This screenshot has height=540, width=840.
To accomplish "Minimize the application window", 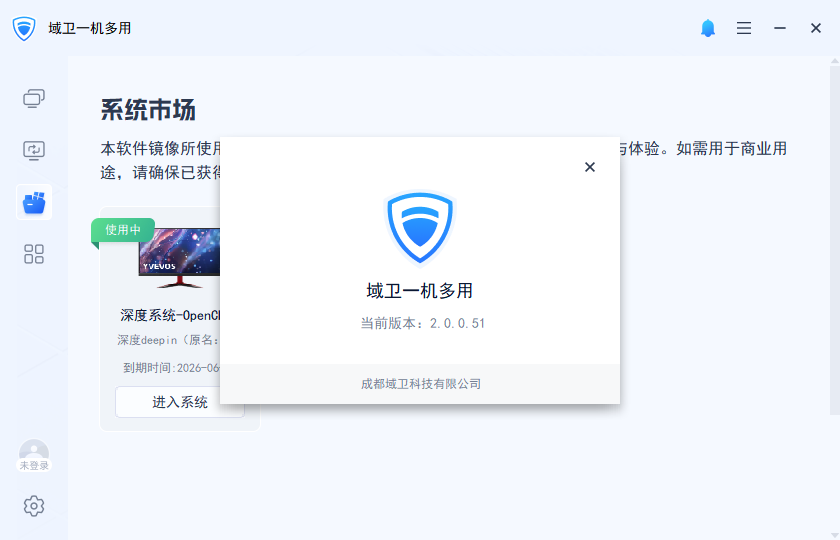I will (x=780, y=28).
